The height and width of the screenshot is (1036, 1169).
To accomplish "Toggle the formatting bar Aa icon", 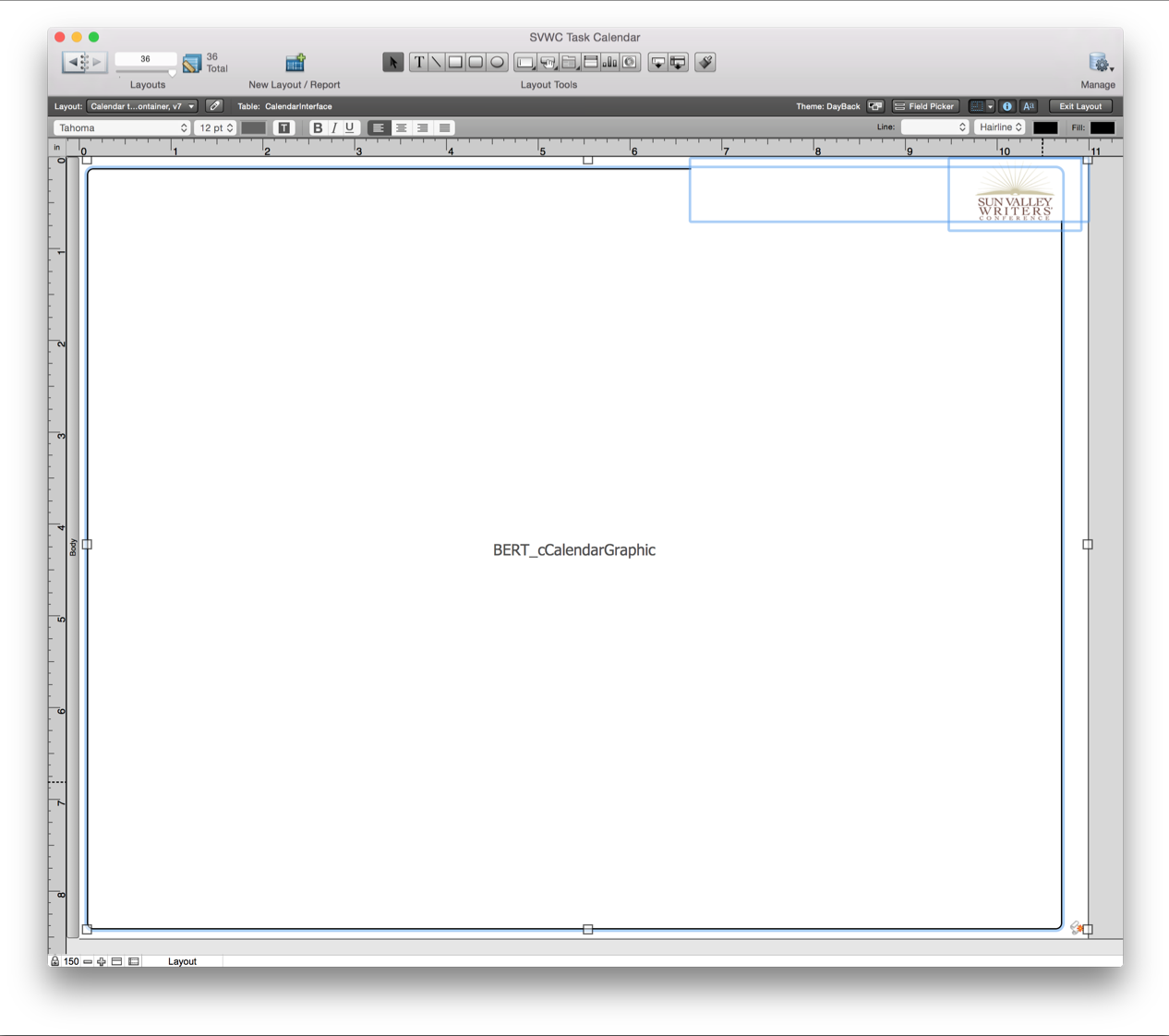I will [x=1029, y=106].
